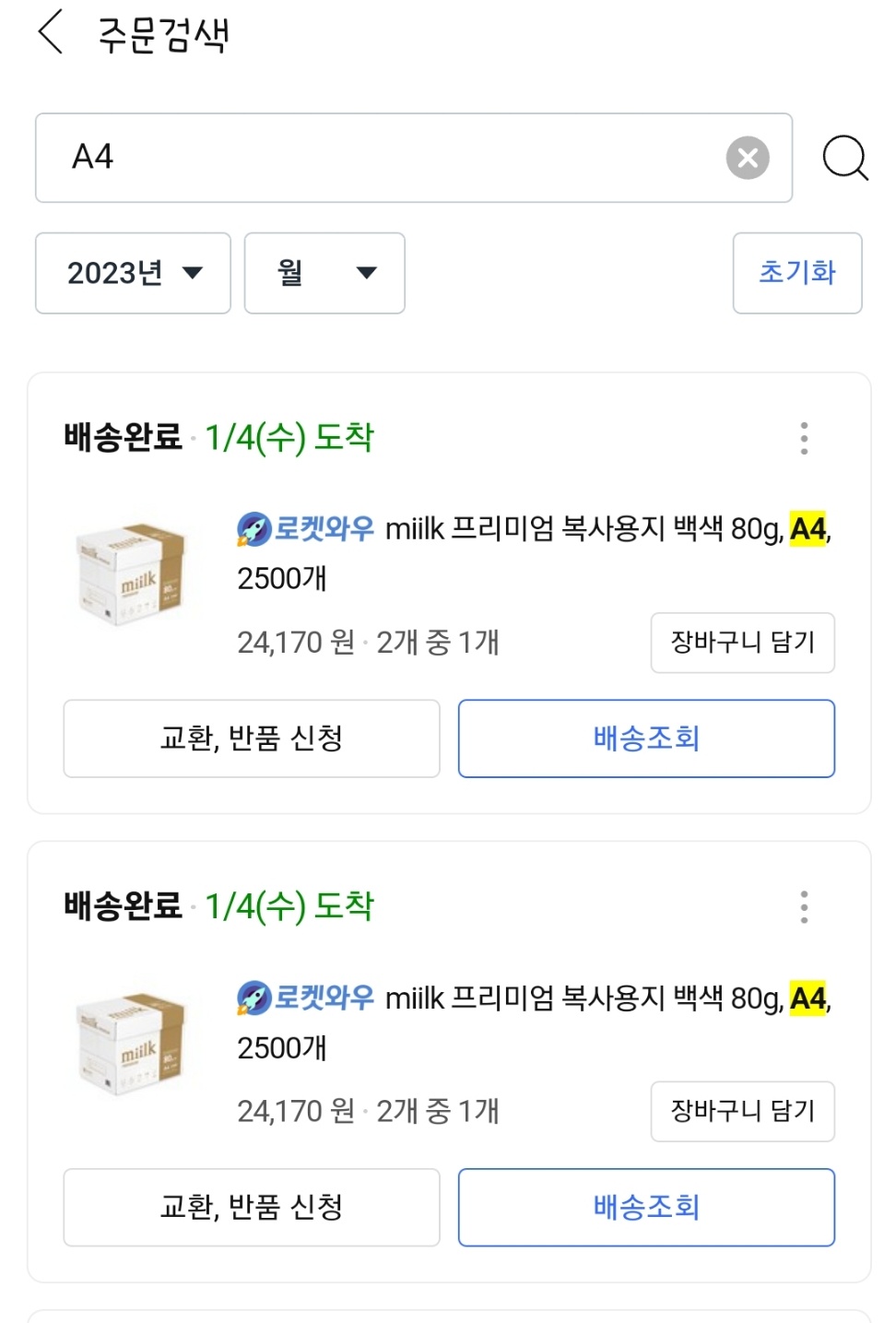Click the 초기화 reset button
The image size is (896, 1323).
[x=797, y=273]
